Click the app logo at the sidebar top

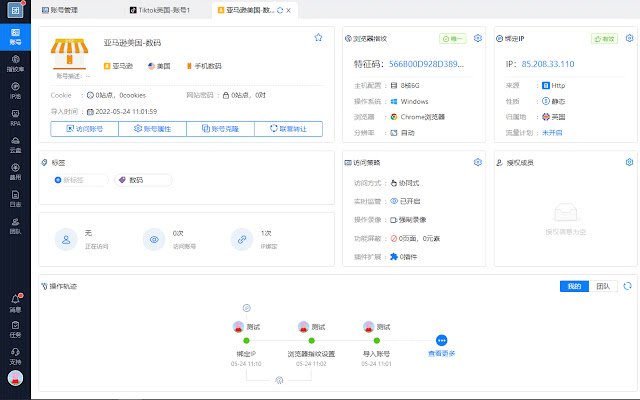click(15, 10)
